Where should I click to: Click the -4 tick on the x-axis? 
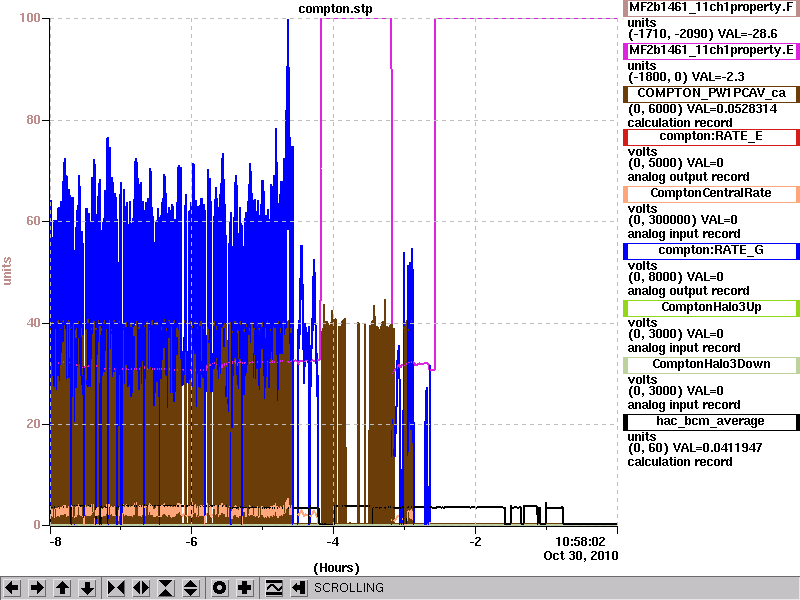pyautogui.click(x=333, y=541)
